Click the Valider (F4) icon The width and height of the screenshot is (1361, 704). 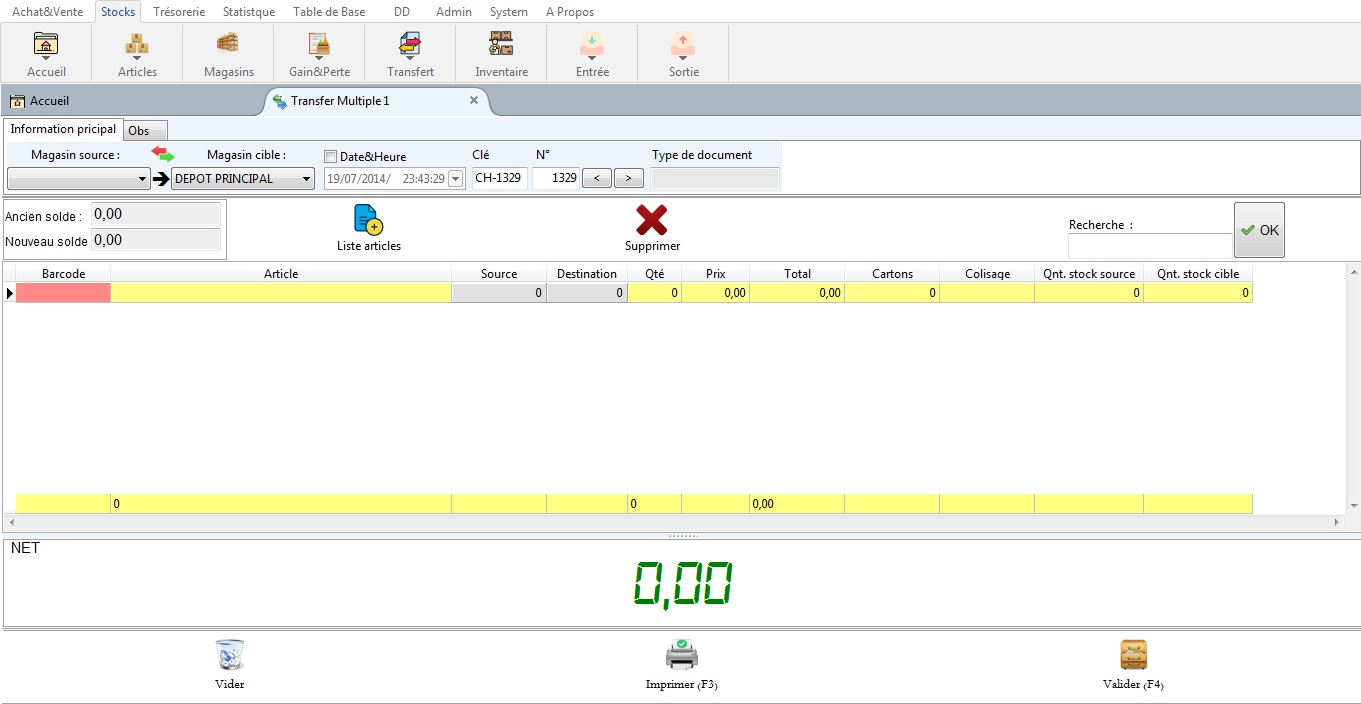[x=1132, y=656]
